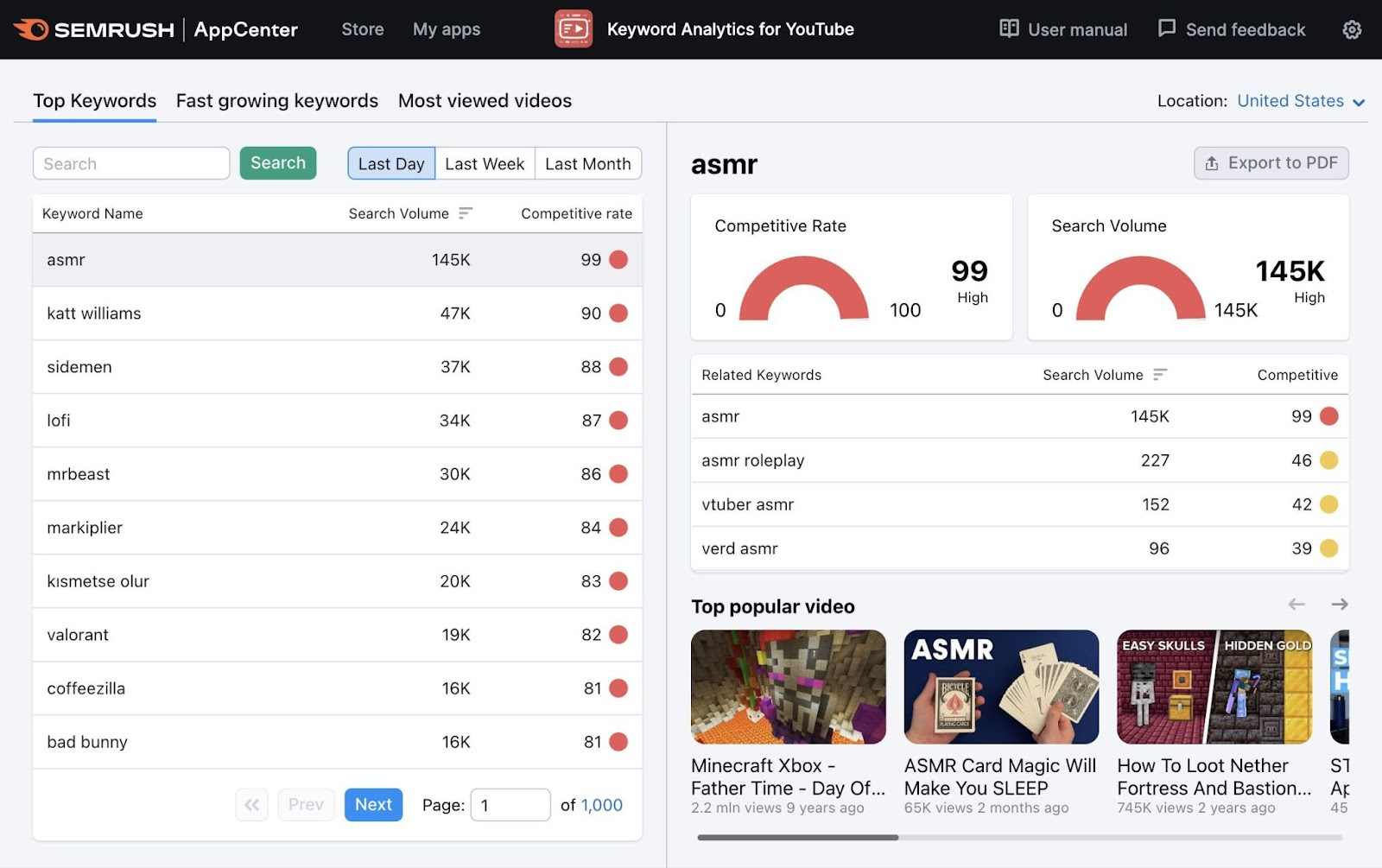Sort related keywords by Search Volume icon
Image resolution: width=1382 pixels, height=868 pixels.
(1160, 374)
